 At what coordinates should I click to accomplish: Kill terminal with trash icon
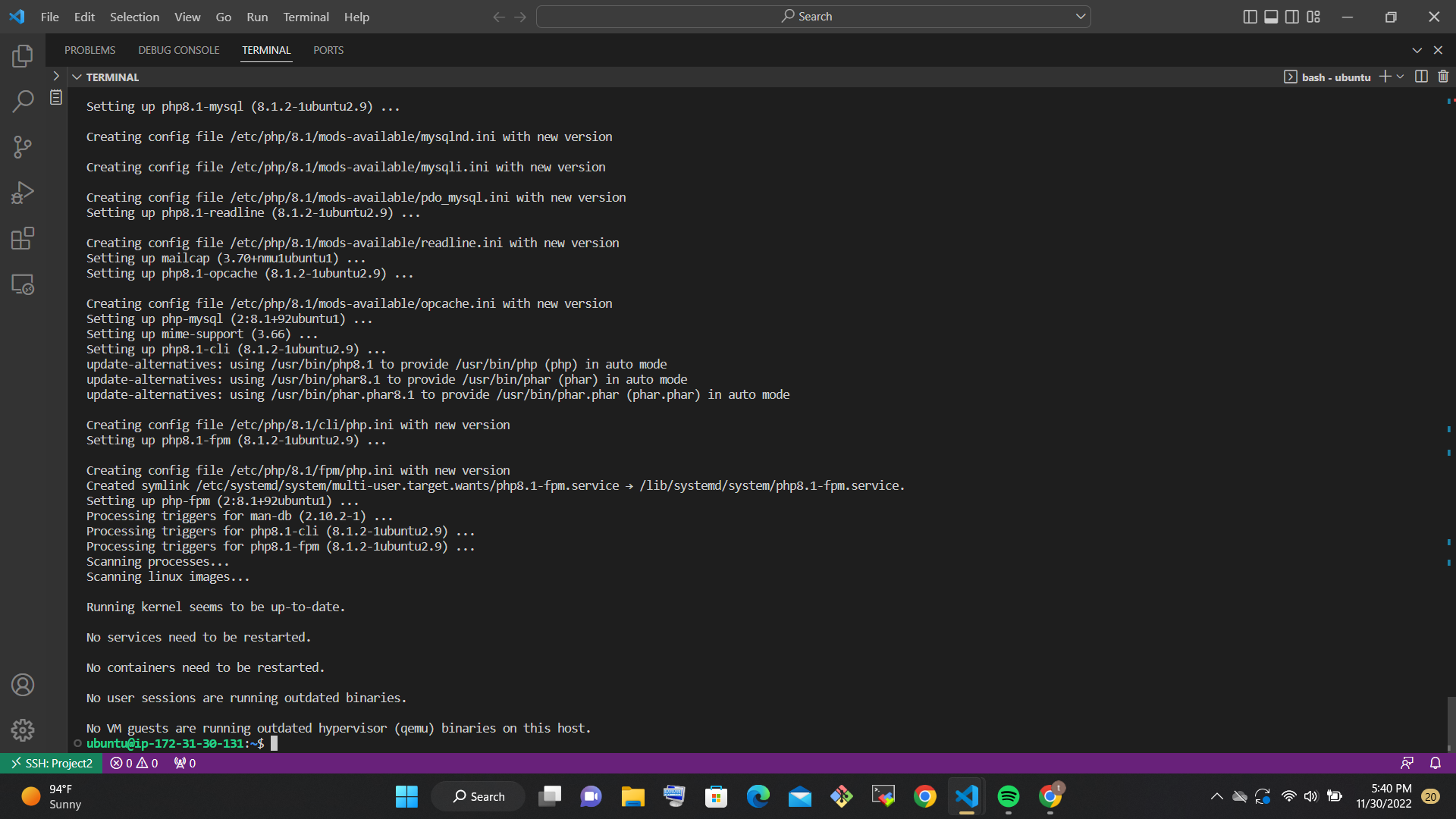tap(1443, 77)
